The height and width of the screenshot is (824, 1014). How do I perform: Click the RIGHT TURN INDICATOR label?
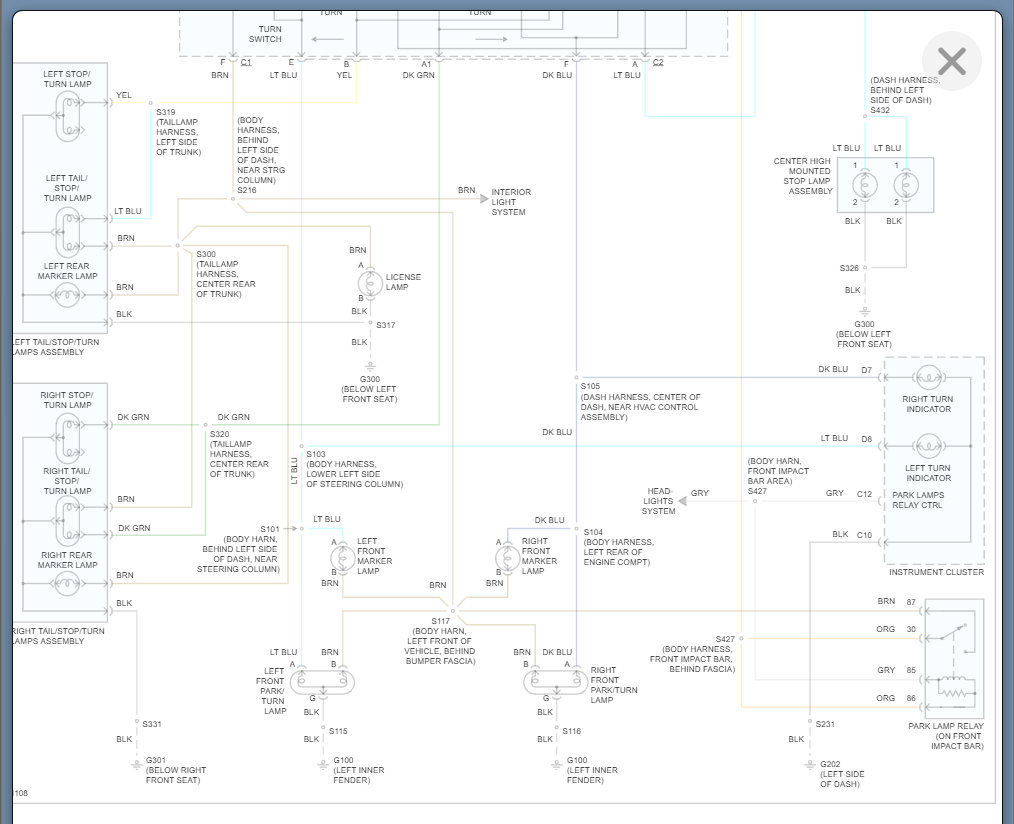click(x=928, y=404)
